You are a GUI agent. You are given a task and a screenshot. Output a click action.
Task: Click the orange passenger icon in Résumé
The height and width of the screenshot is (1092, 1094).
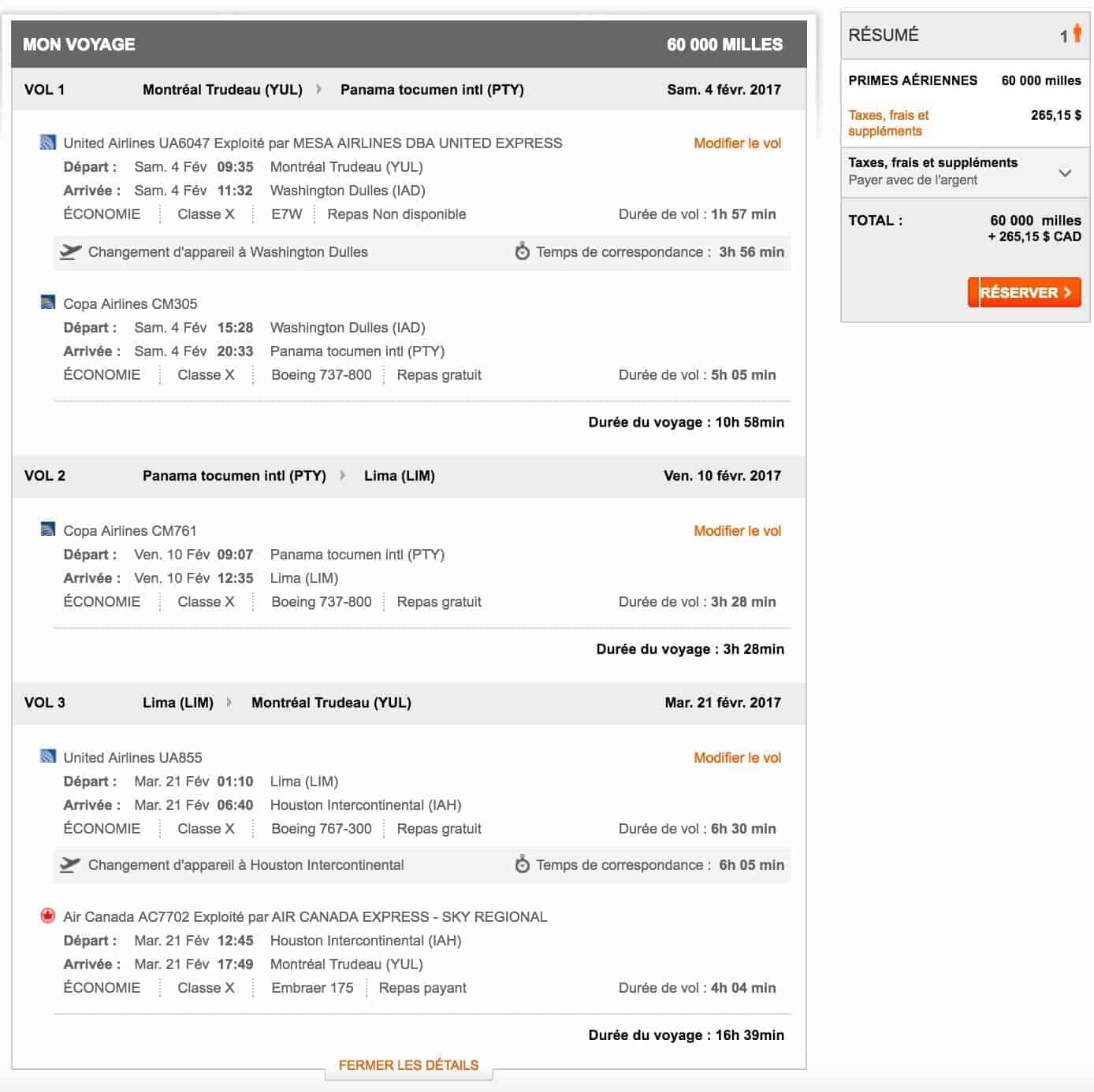(1077, 35)
